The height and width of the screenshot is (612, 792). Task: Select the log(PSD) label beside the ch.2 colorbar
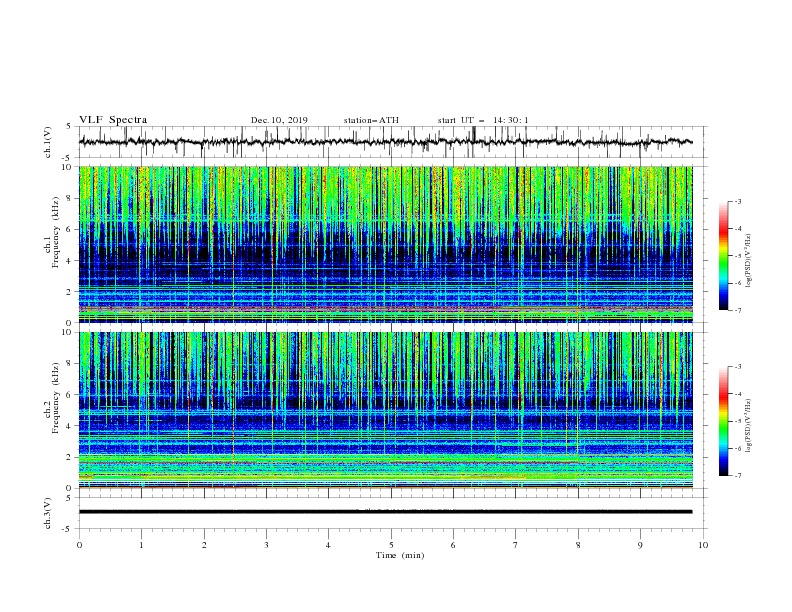[x=749, y=426]
